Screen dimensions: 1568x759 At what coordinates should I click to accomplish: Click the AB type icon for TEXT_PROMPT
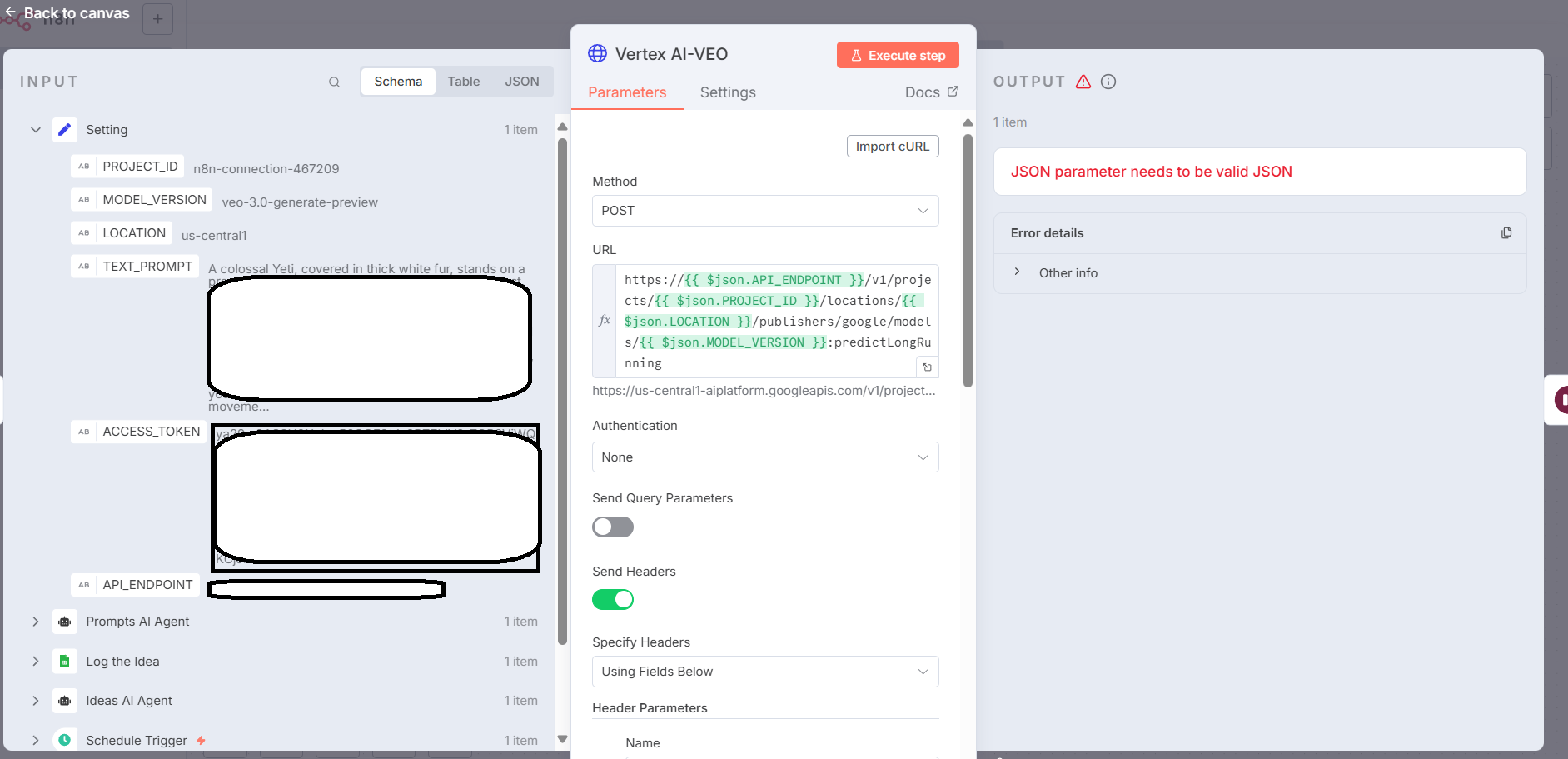[x=84, y=267]
